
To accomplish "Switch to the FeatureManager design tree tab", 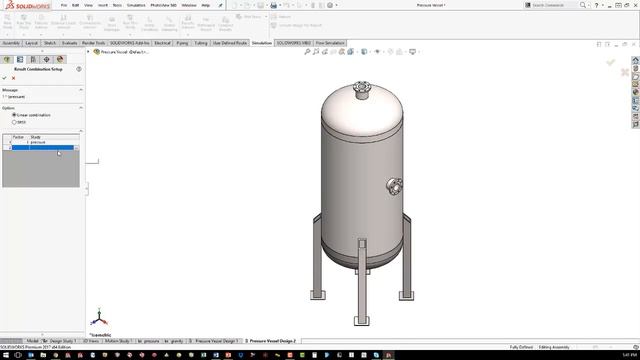I will pos(7,60).
